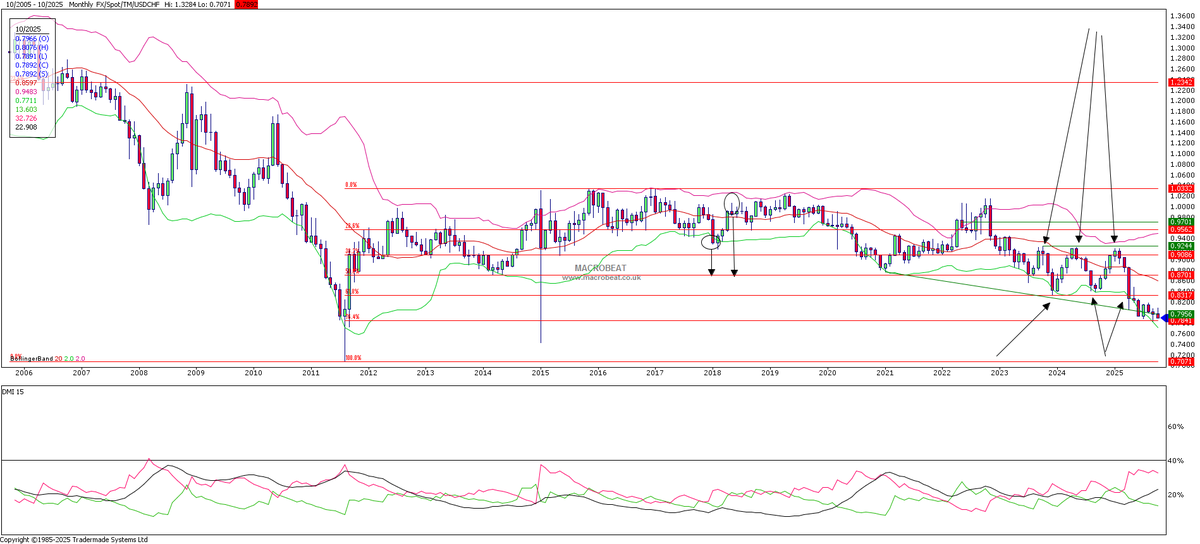
Task: Click the low value '0.7891 (L)'
Action: (32, 56)
